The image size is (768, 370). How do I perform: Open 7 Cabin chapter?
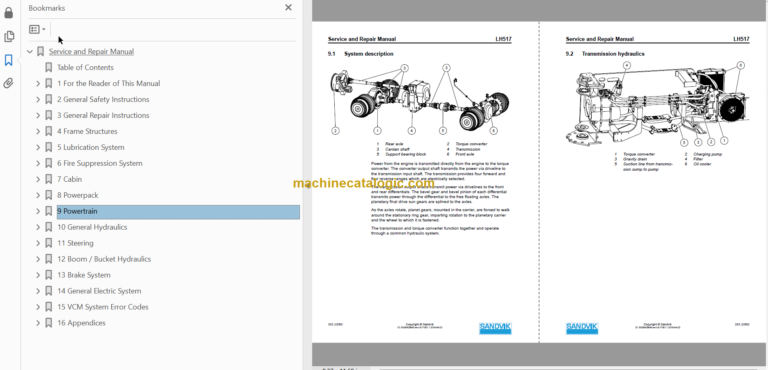[x=70, y=179]
